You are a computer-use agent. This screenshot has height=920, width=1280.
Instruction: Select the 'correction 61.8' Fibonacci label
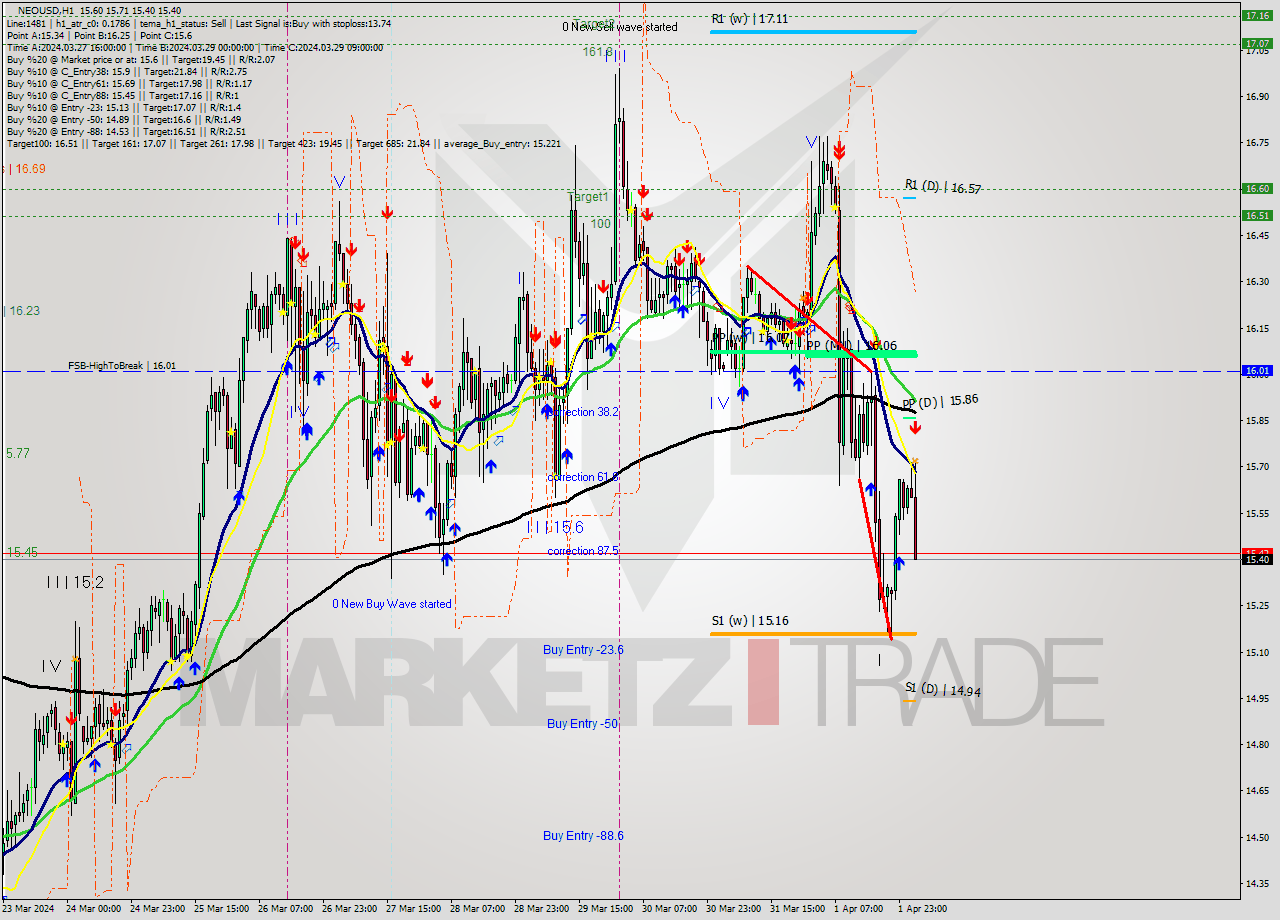coord(583,477)
